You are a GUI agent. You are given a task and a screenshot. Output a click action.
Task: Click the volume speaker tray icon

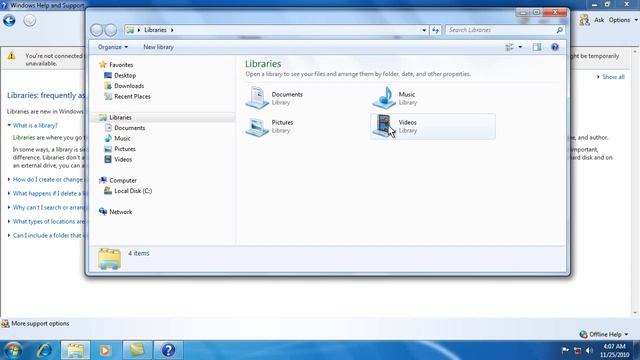click(589, 350)
